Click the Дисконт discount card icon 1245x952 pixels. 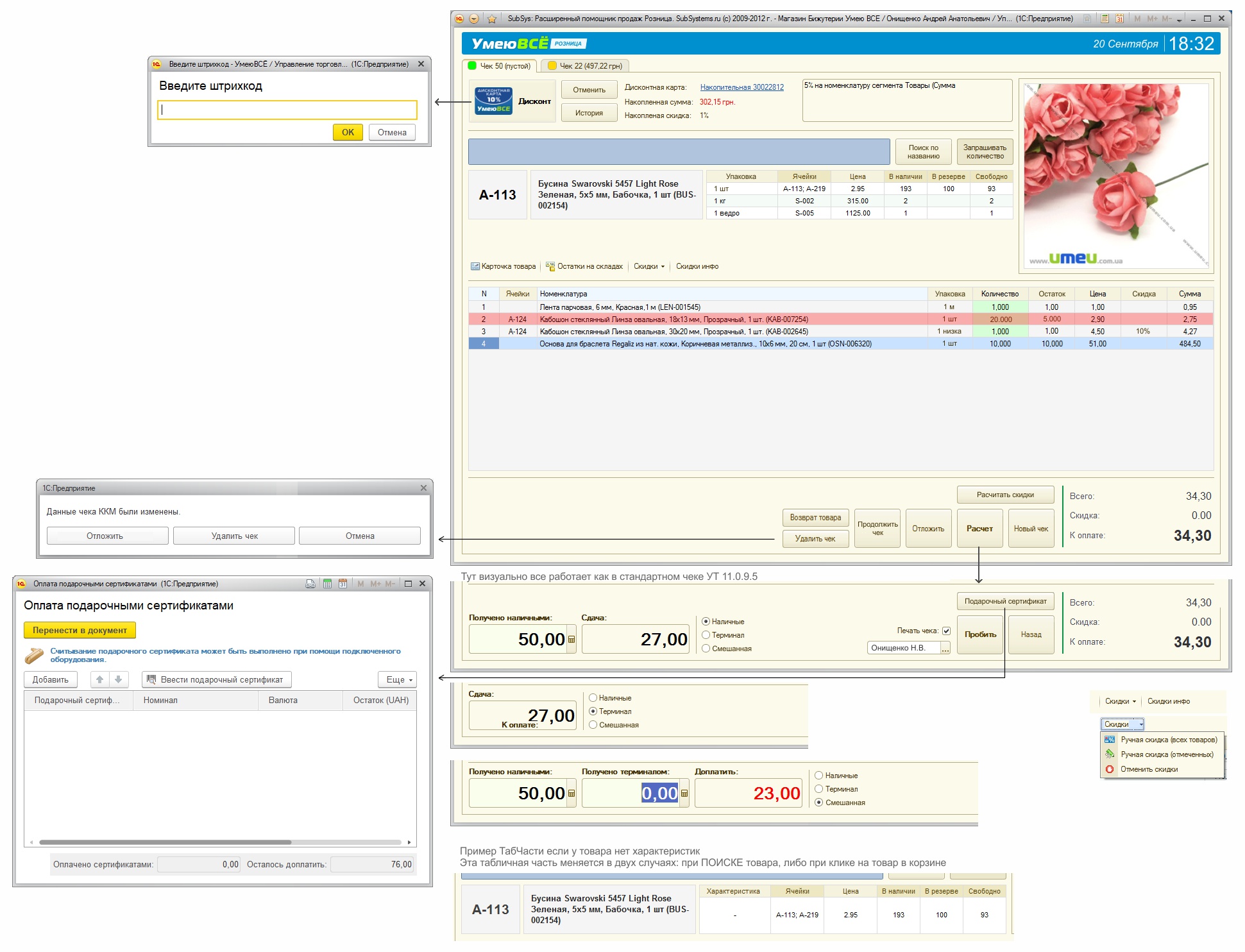tap(493, 101)
